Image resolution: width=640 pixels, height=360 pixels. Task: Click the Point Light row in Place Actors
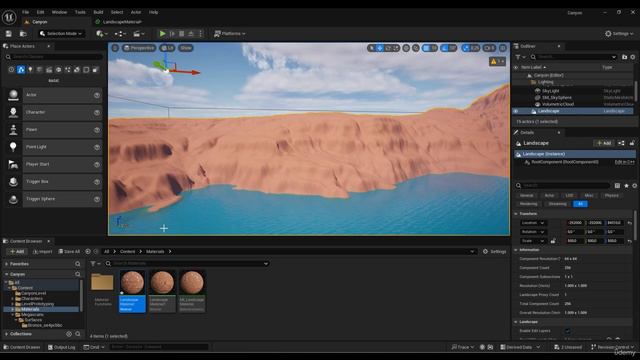click(x=53, y=147)
